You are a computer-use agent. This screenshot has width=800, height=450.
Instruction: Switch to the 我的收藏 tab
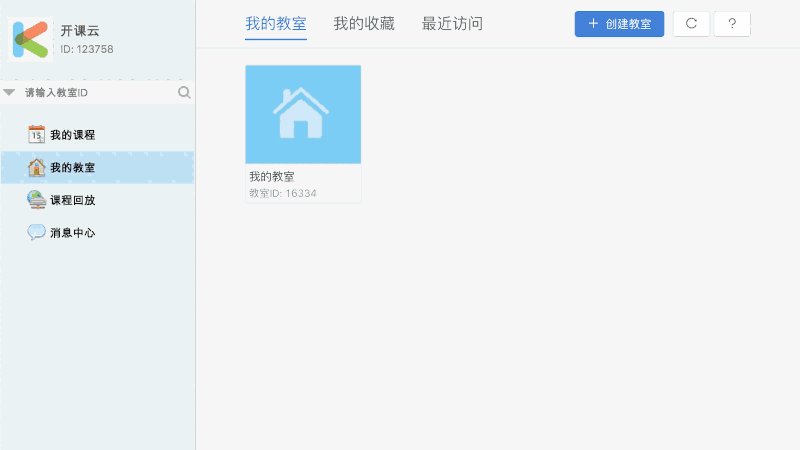364,24
